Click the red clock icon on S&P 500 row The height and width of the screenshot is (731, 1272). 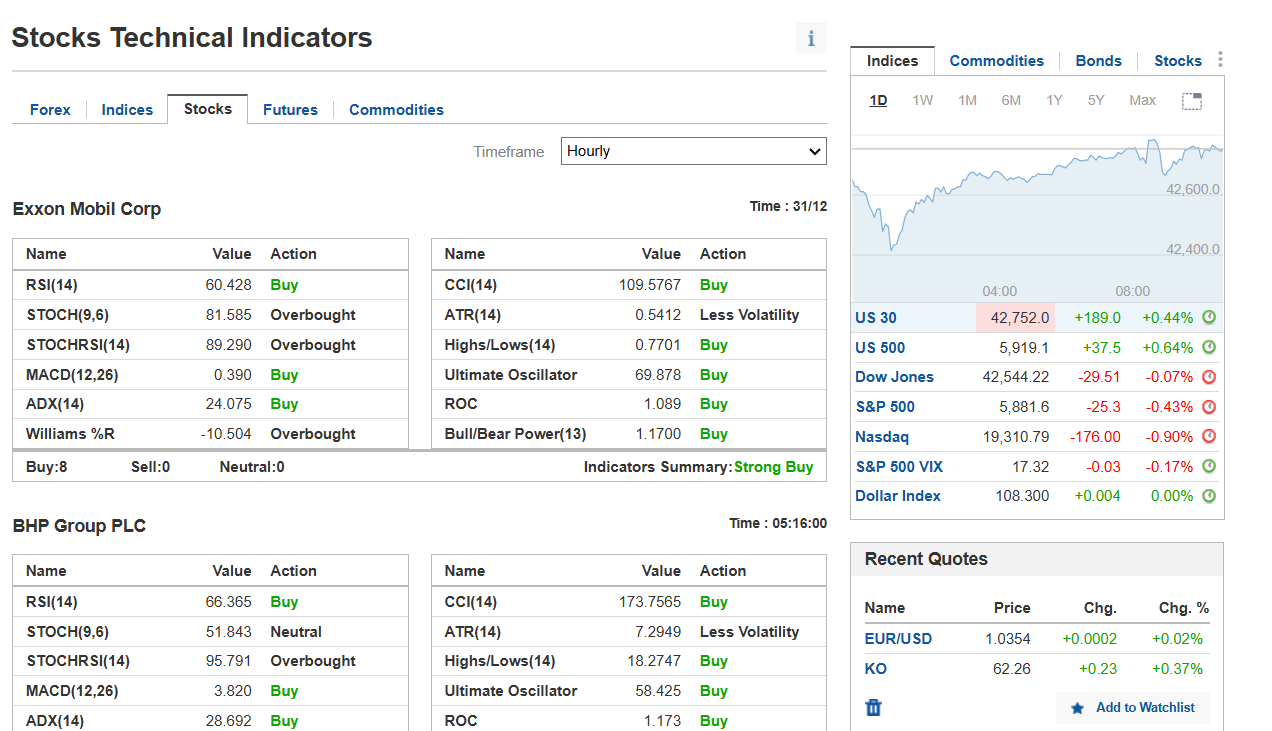tap(1208, 407)
